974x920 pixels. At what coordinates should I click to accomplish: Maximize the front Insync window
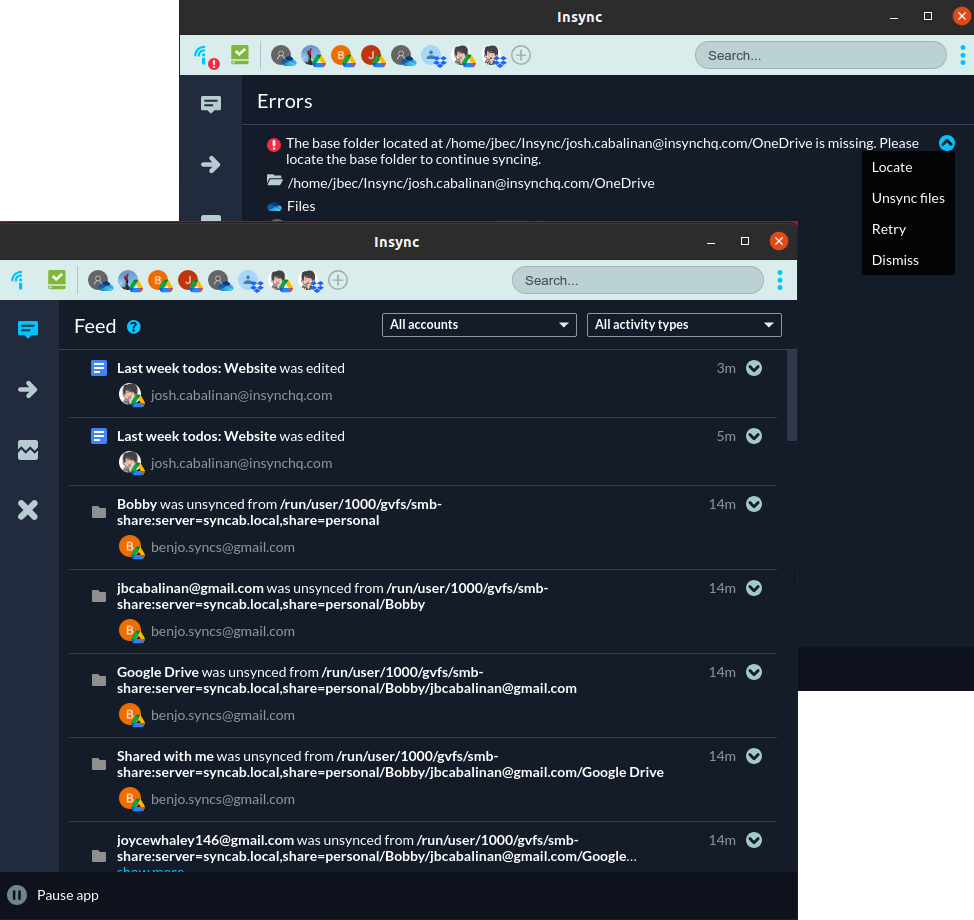745,241
